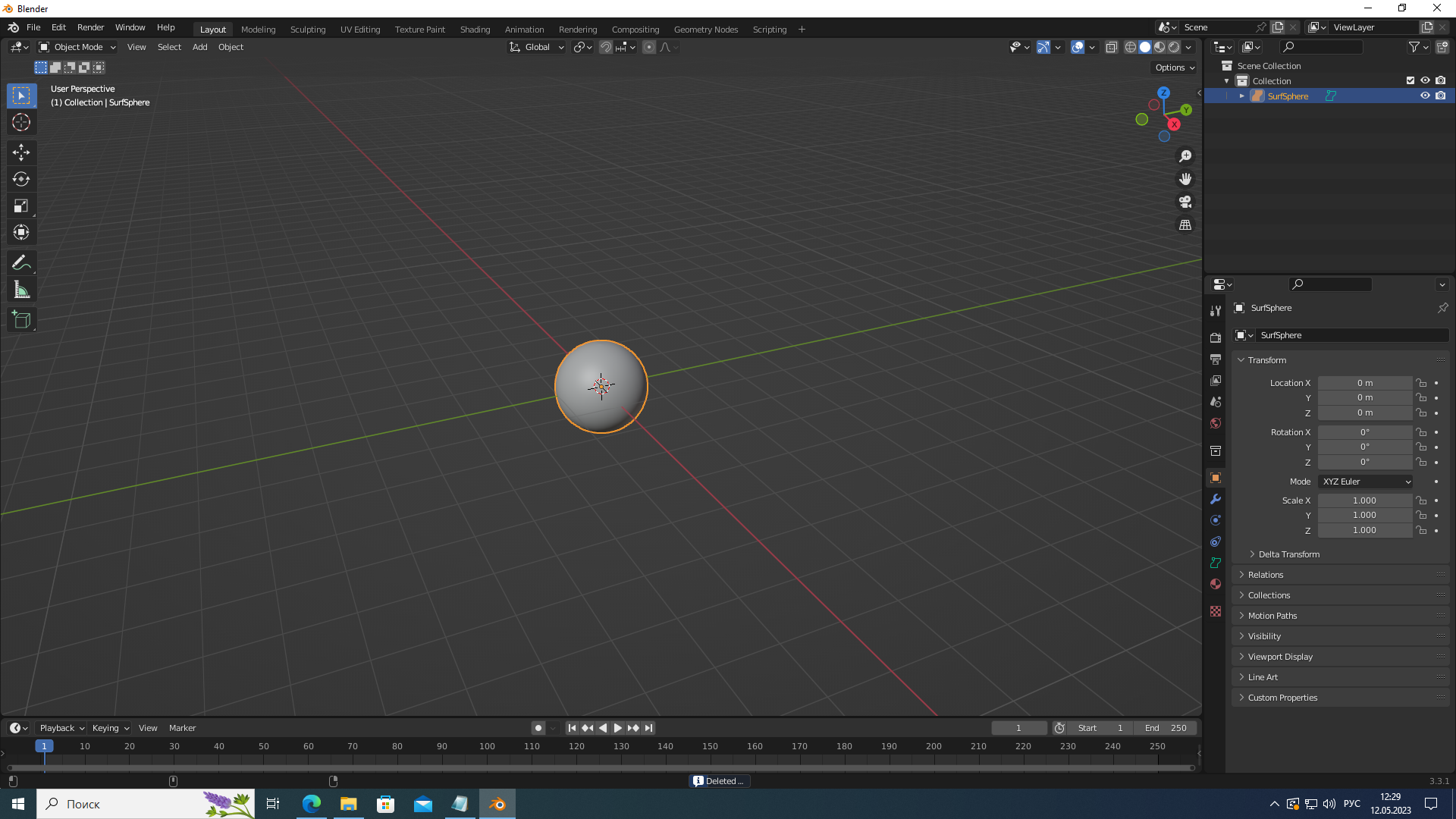Image resolution: width=1456 pixels, height=819 pixels.
Task: Open the Physics properties tab
Action: [1216, 520]
